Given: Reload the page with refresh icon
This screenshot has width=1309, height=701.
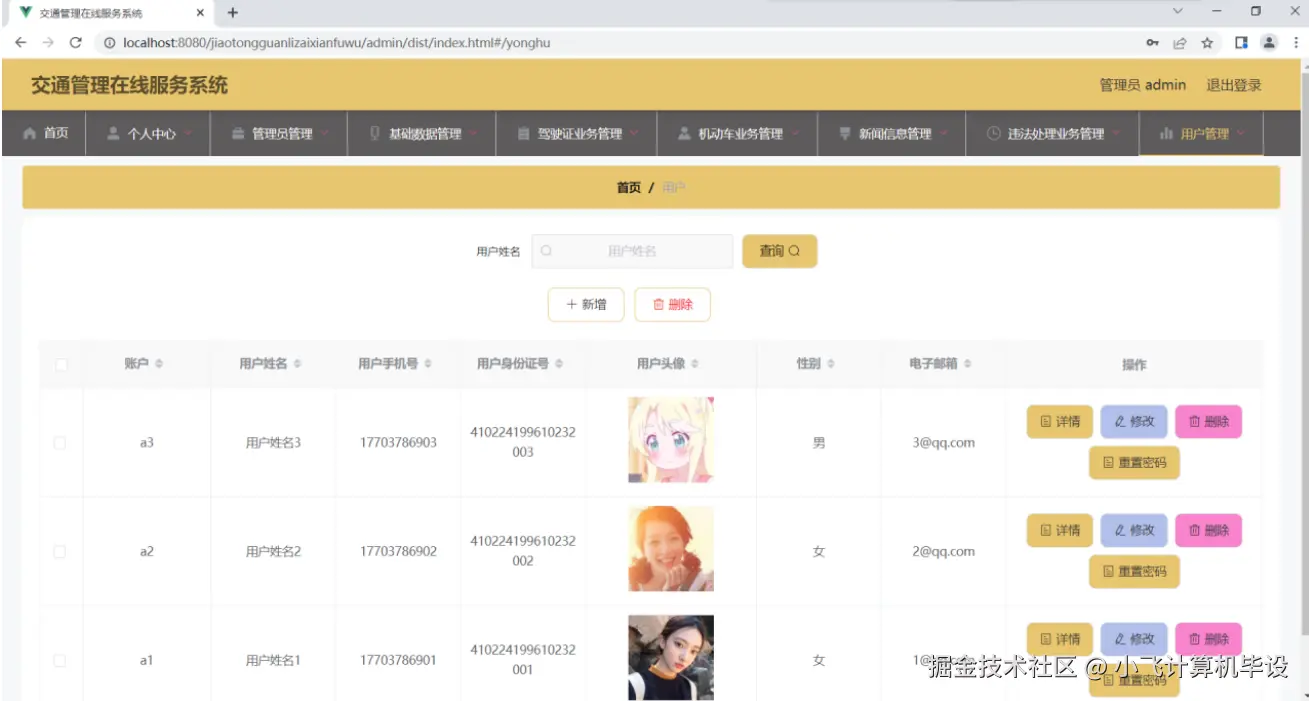Looking at the screenshot, I should [x=75, y=43].
